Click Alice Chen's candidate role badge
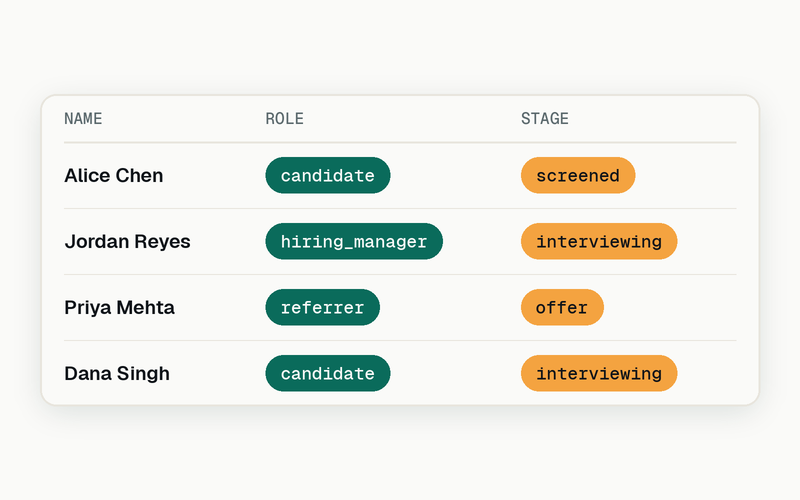This screenshot has height=500, width=800. (328, 176)
